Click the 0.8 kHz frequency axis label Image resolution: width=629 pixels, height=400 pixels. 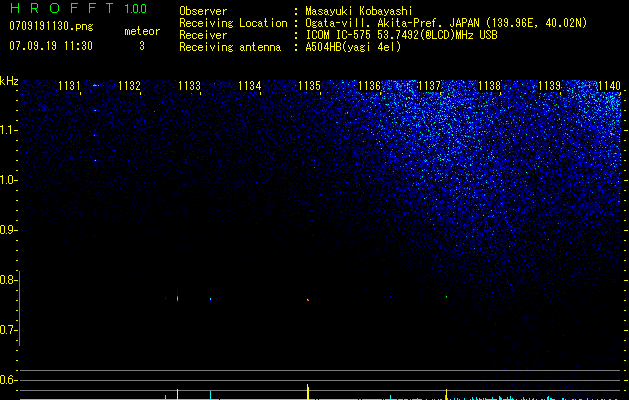pyautogui.click(x=7, y=280)
